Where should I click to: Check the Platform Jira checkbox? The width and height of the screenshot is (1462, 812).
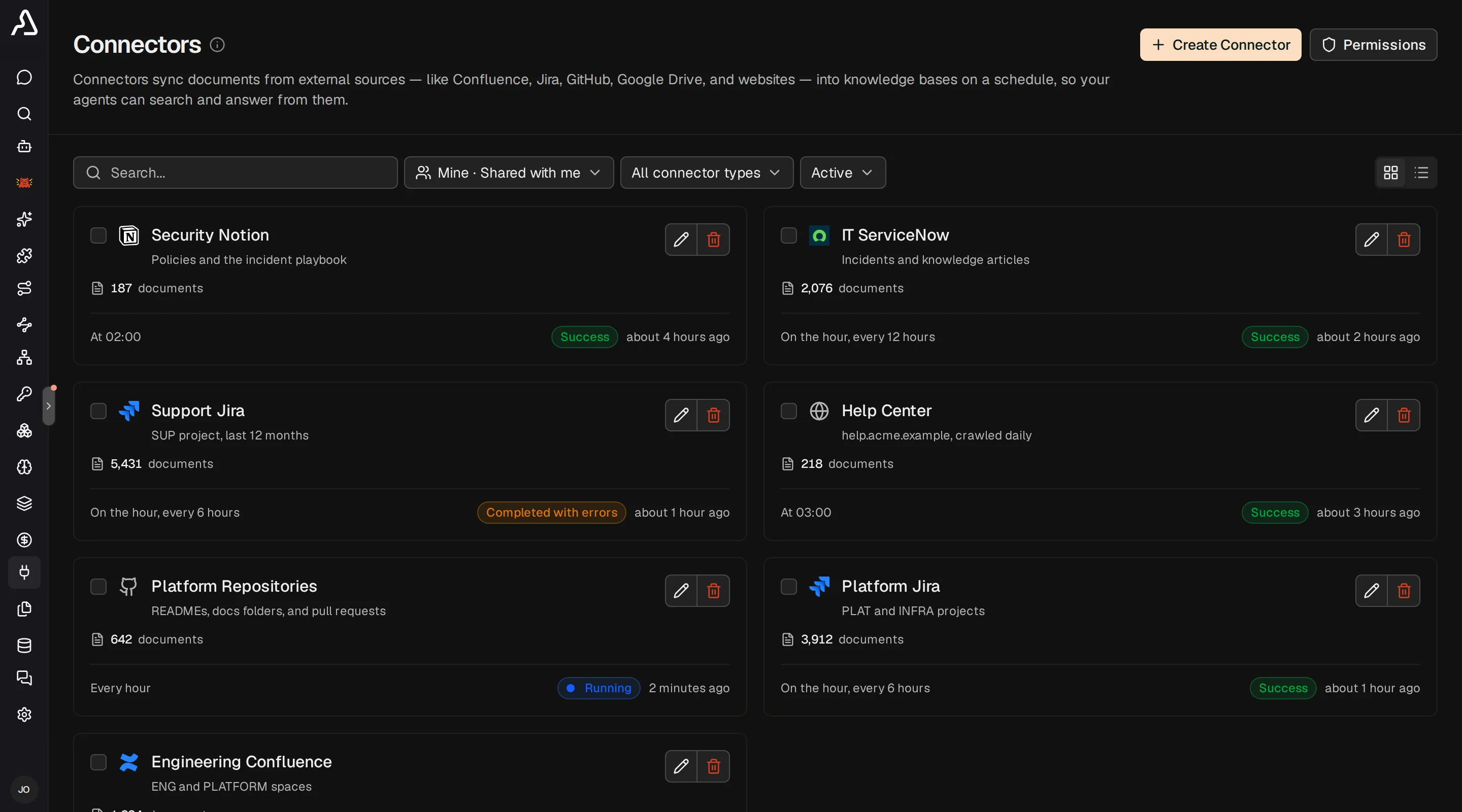(789, 587)
